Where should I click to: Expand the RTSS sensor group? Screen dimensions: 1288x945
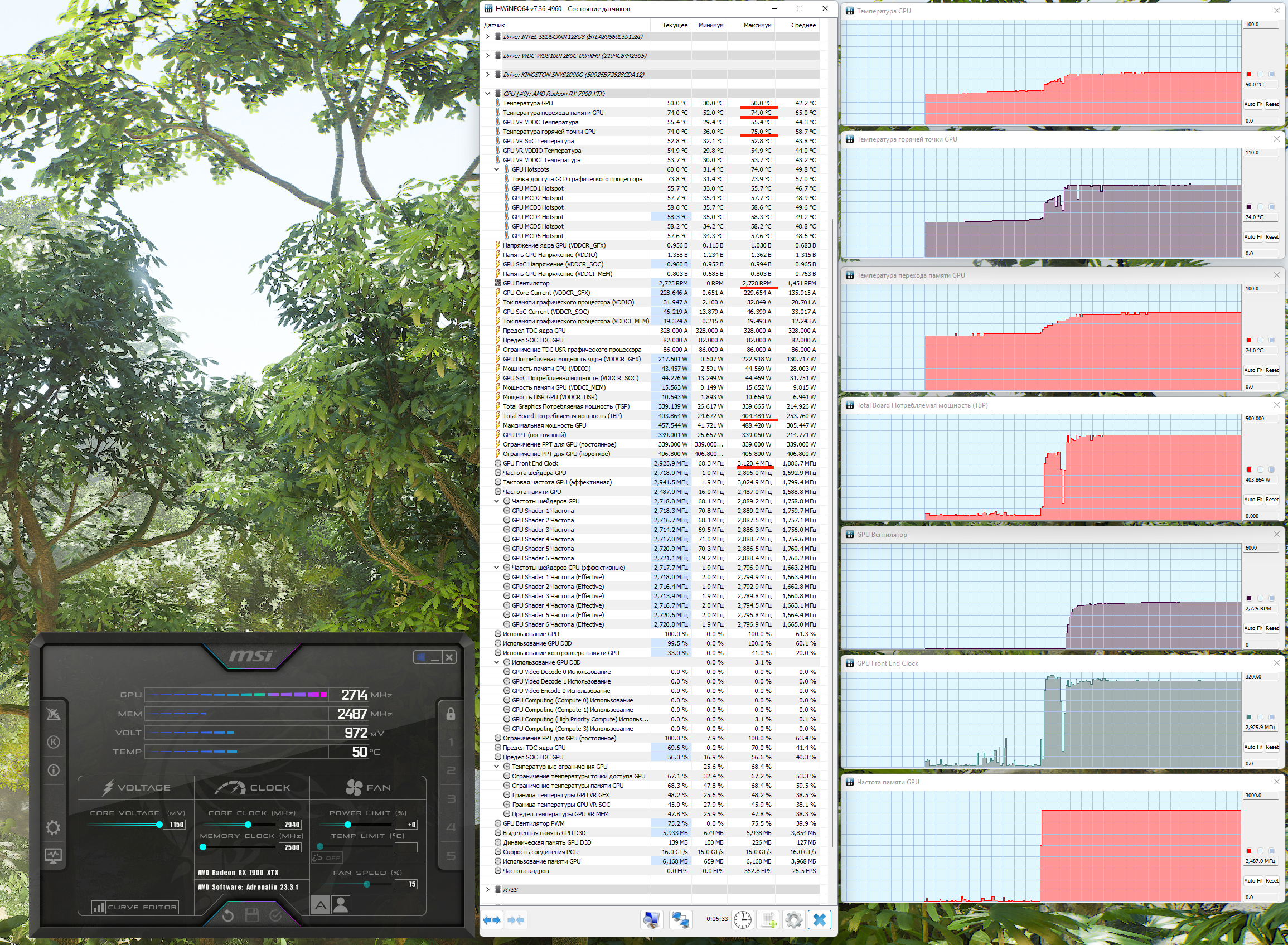pos(487,889)
